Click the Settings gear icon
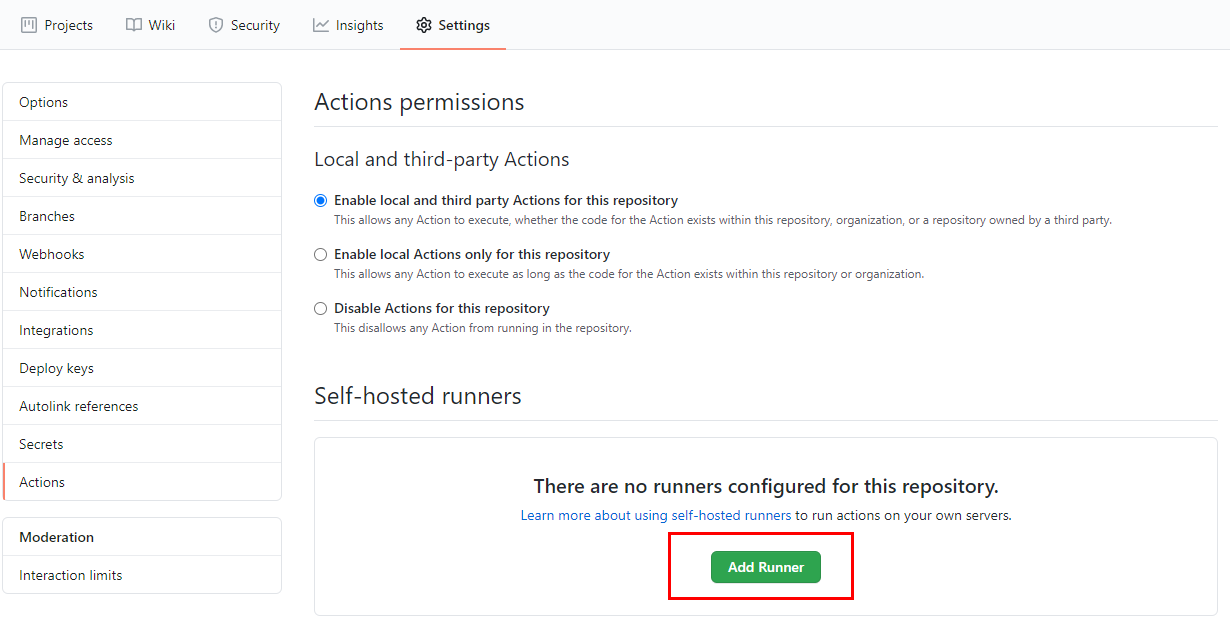The image size is (1230, 636). [424, 25]
